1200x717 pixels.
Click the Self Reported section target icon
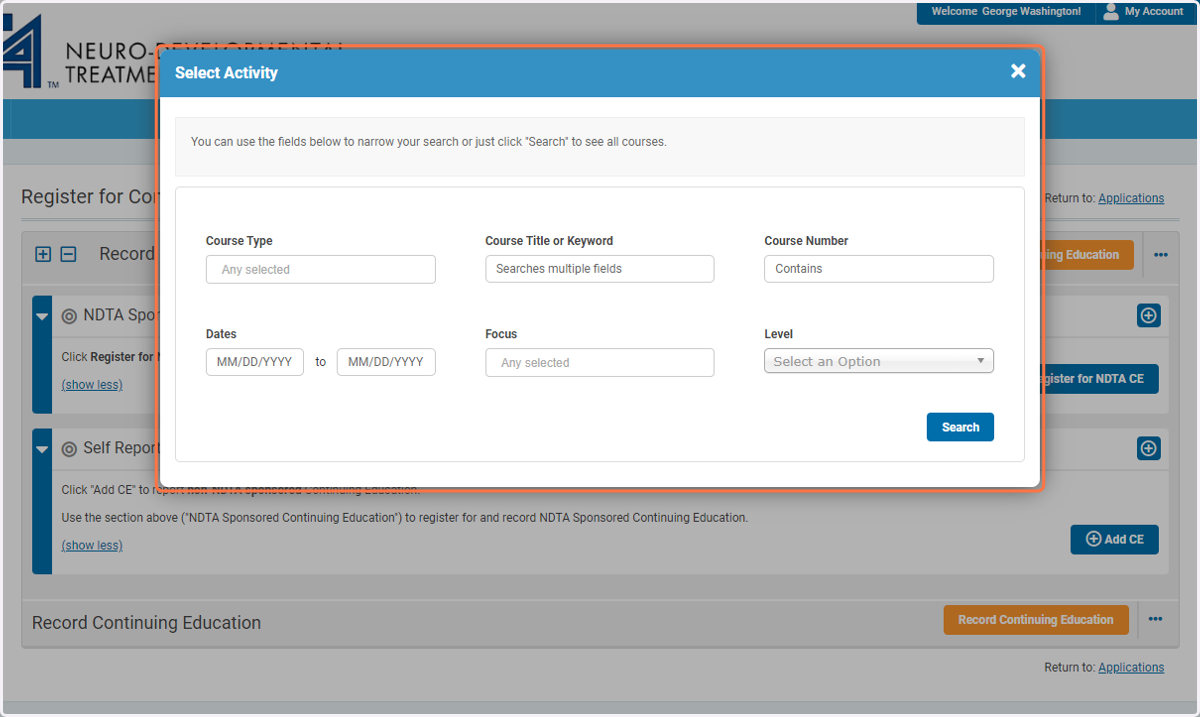[69, 449]
